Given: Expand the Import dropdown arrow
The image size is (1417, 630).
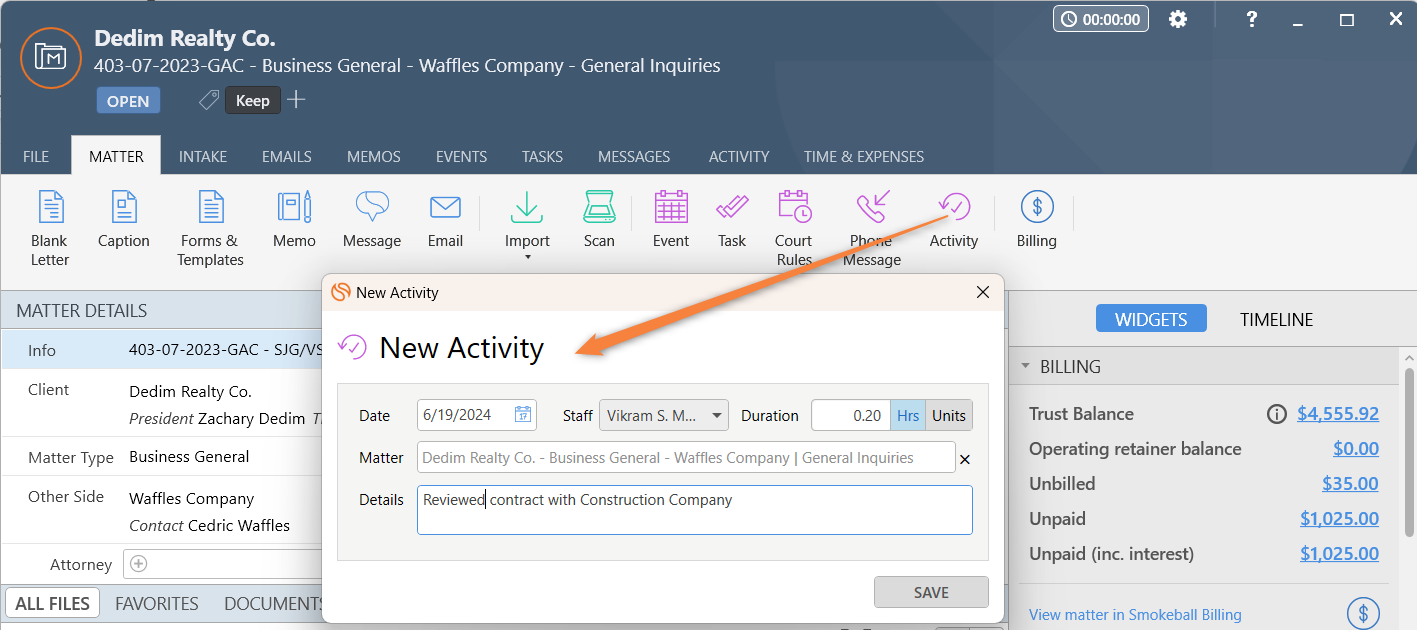Looking at the screenshot, I should click(527, 258).
